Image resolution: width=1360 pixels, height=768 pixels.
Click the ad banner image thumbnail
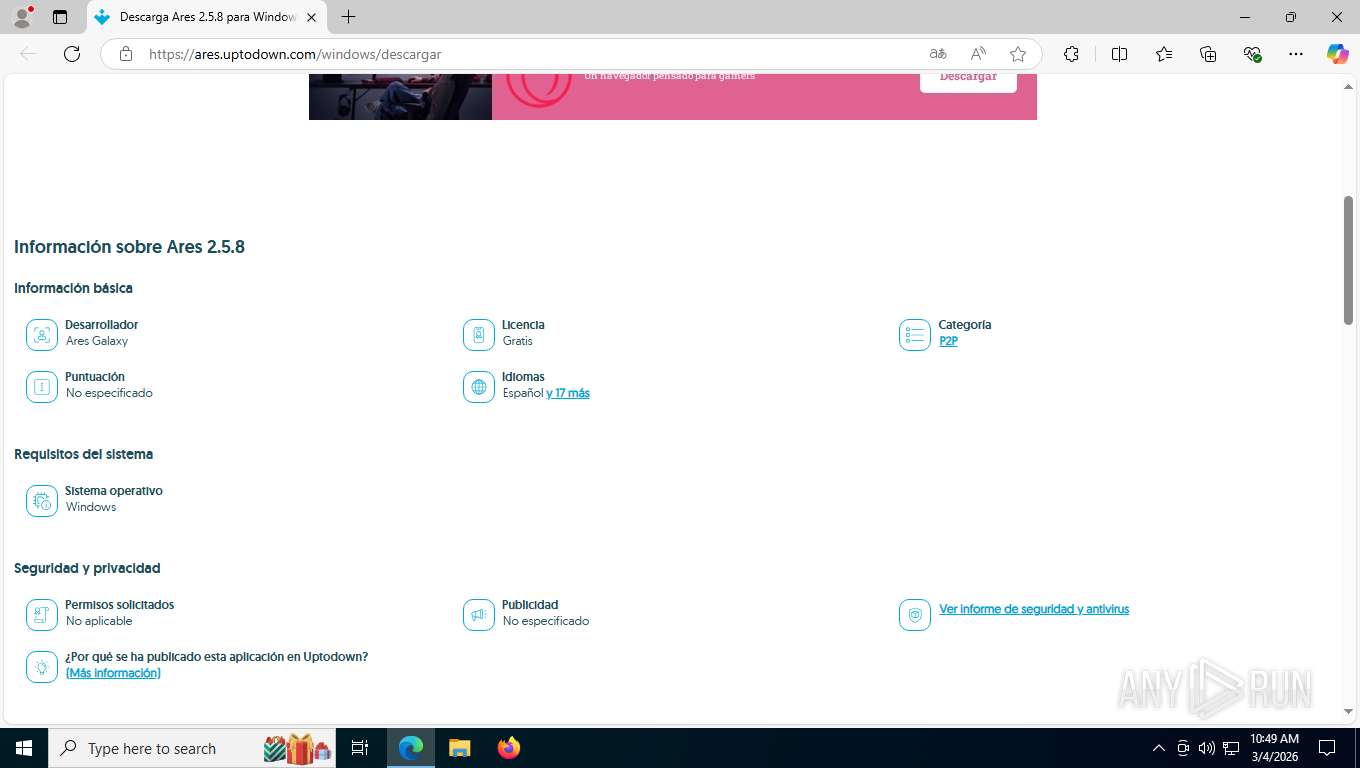tap(400, 96)
